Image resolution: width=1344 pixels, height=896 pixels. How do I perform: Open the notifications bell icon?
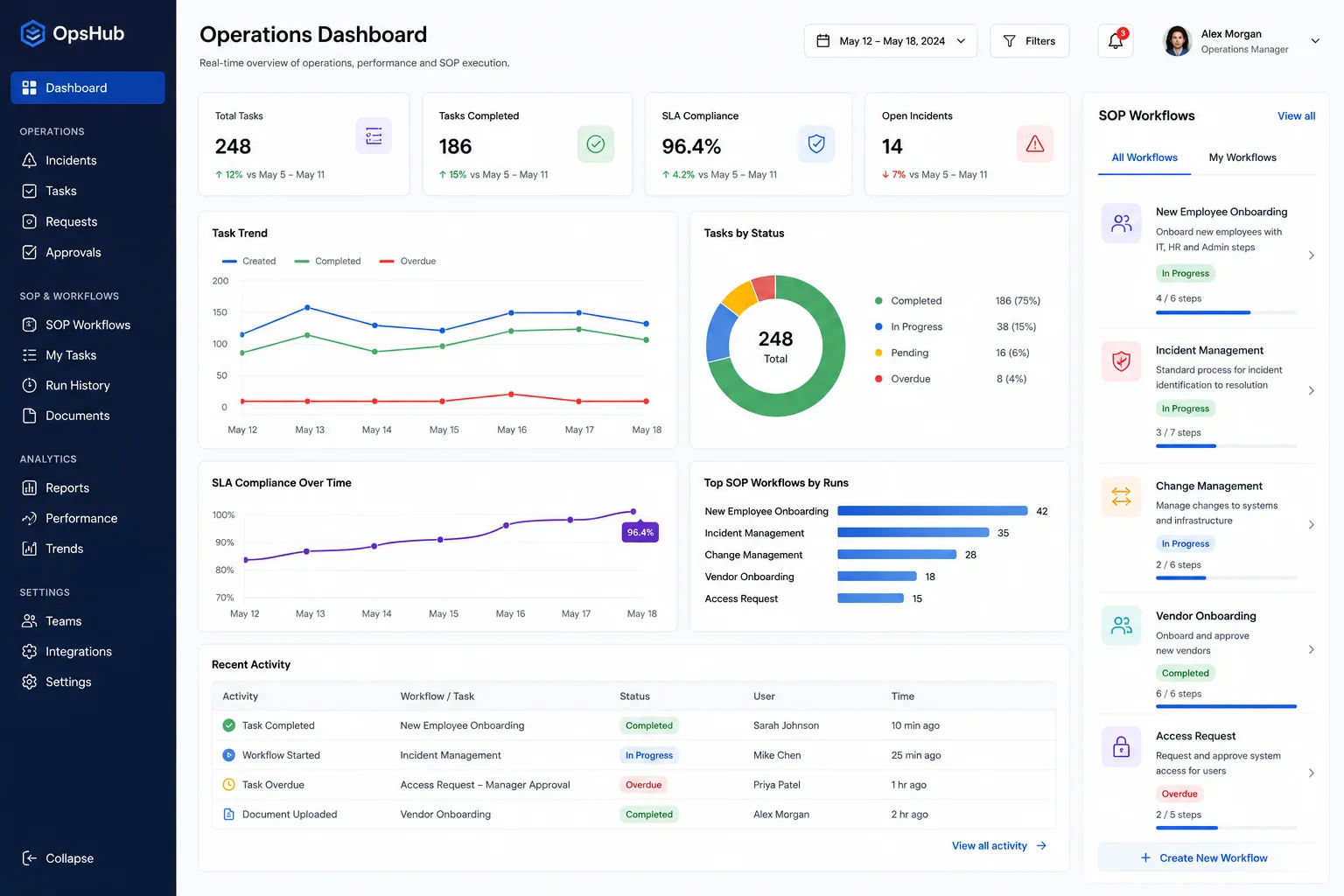pos(1116,41)
